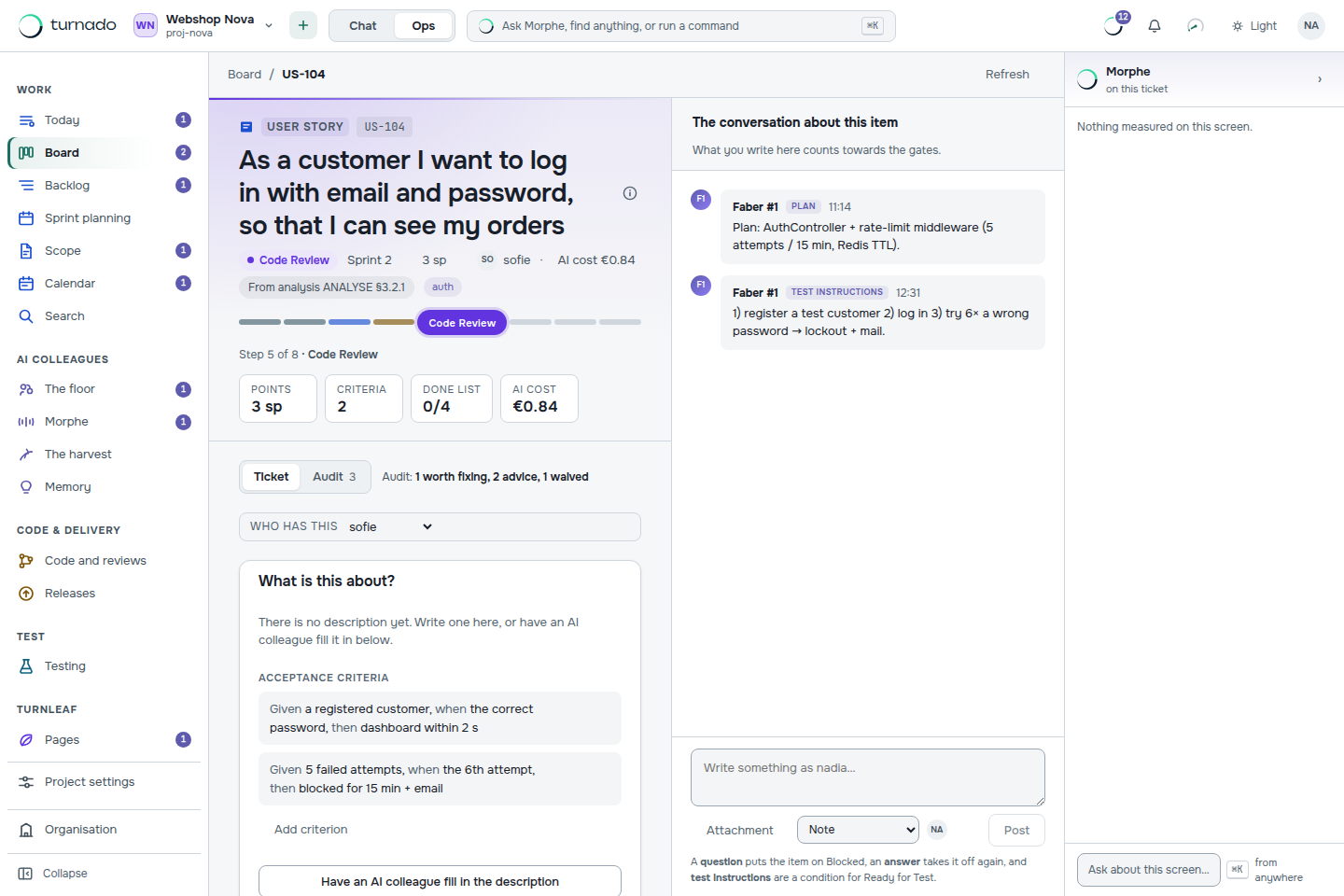Click the speed gauge icon in header
Image resolution: width=1344 pixels, height=896 pixels.
1196,26
